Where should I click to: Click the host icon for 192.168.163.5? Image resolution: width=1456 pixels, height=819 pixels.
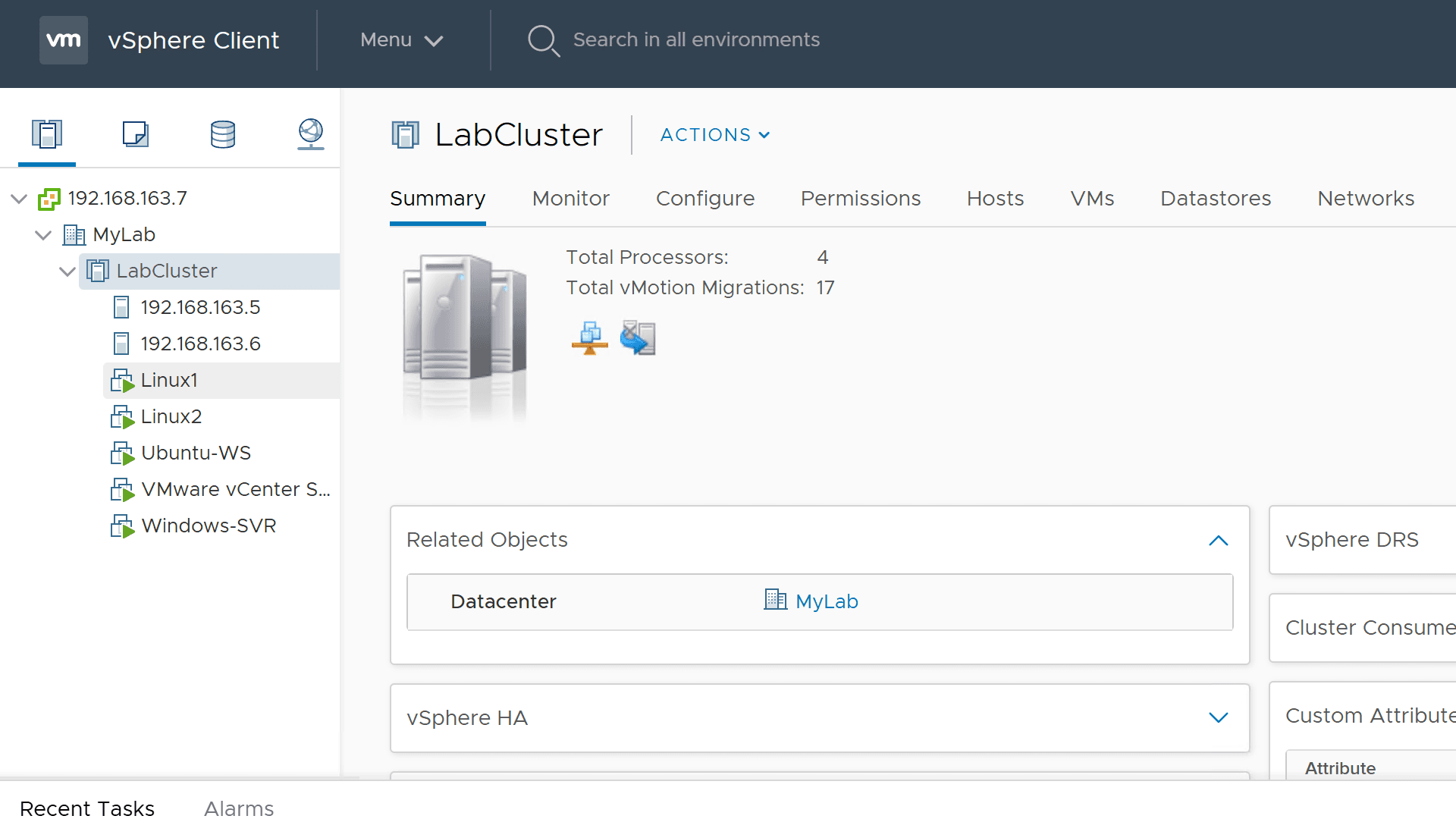121,307
